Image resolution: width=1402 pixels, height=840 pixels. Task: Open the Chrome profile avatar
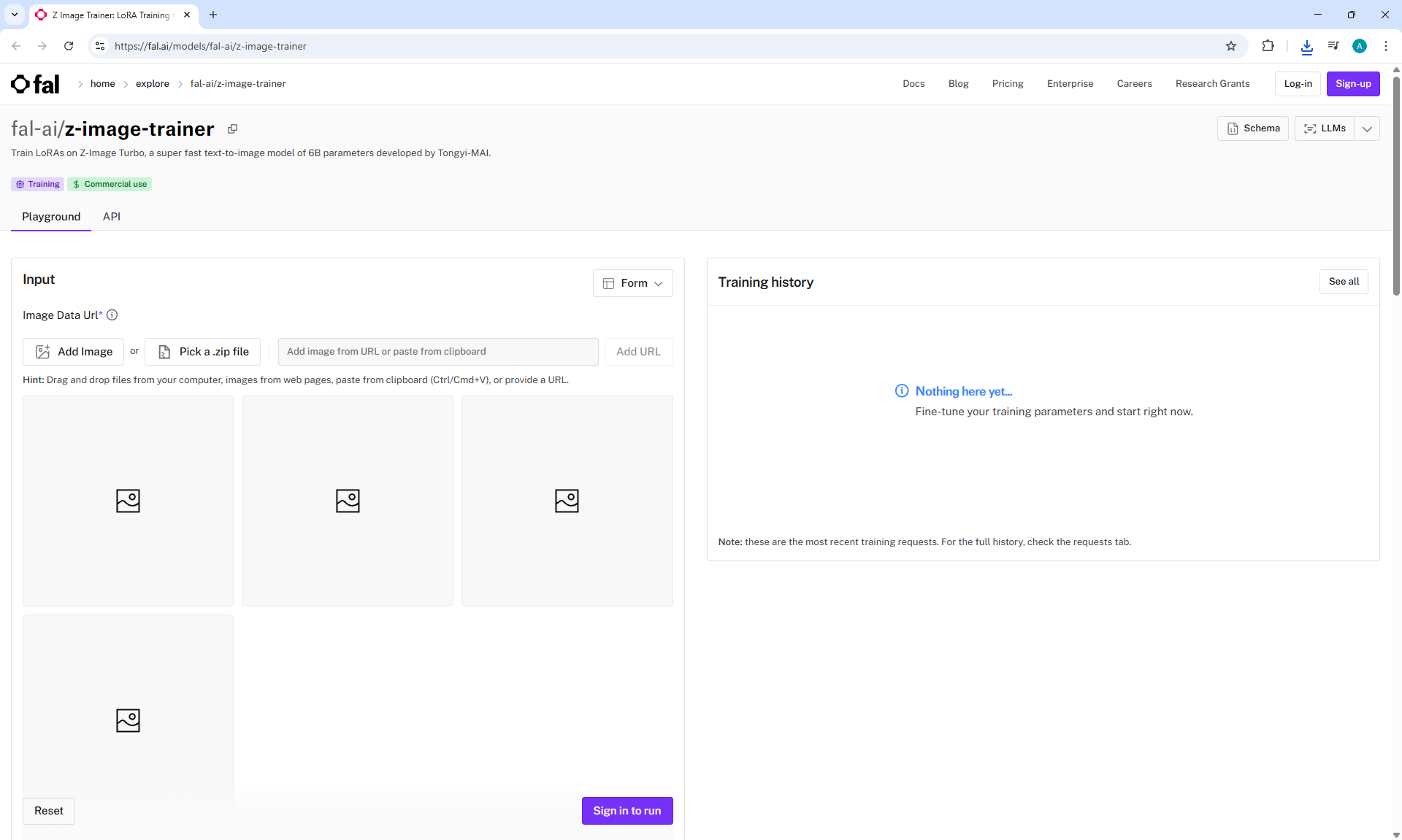pyautogui.click(x=1359, y=46)
